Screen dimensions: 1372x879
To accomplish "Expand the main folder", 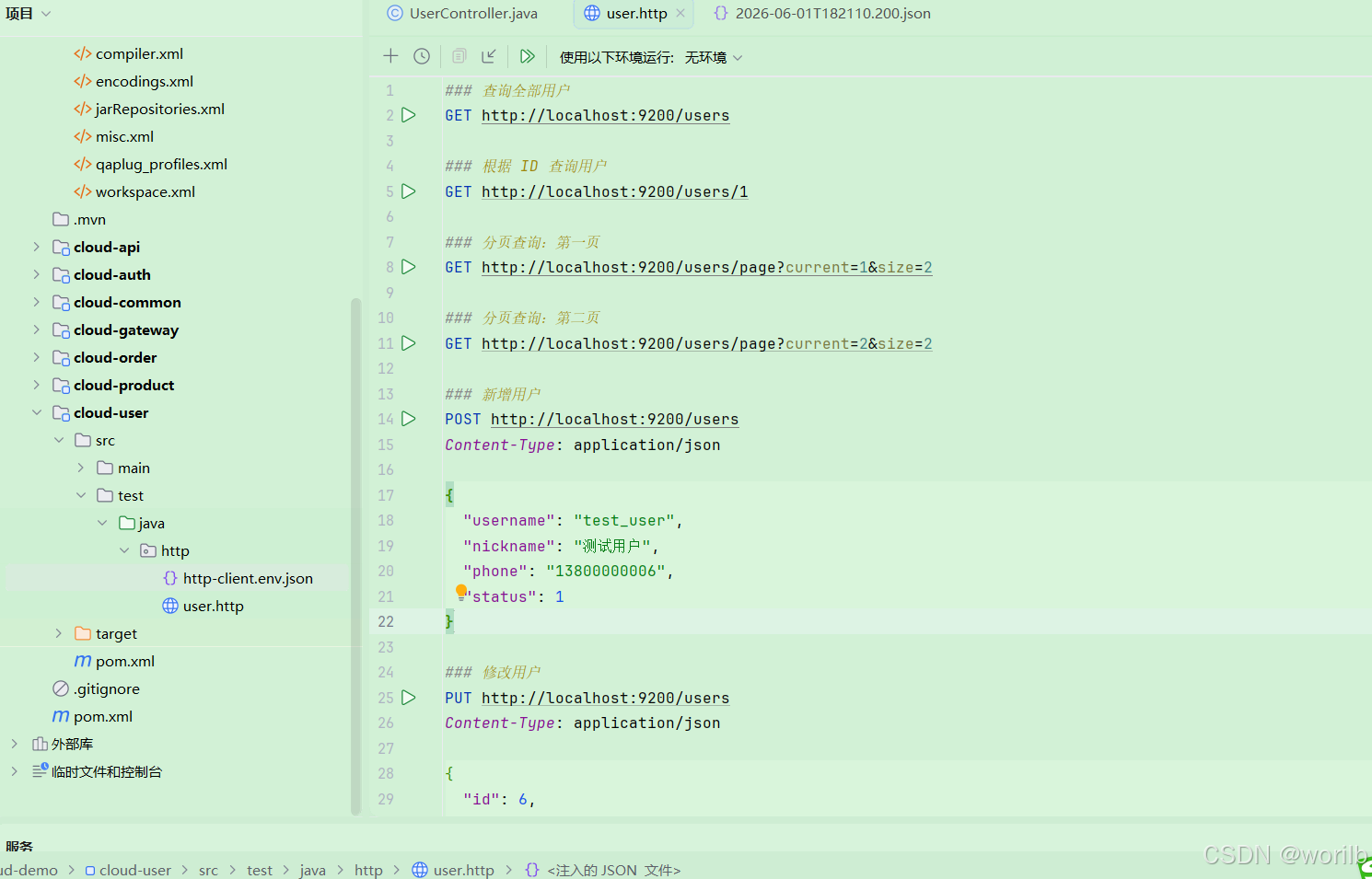I will pos(80,468).
